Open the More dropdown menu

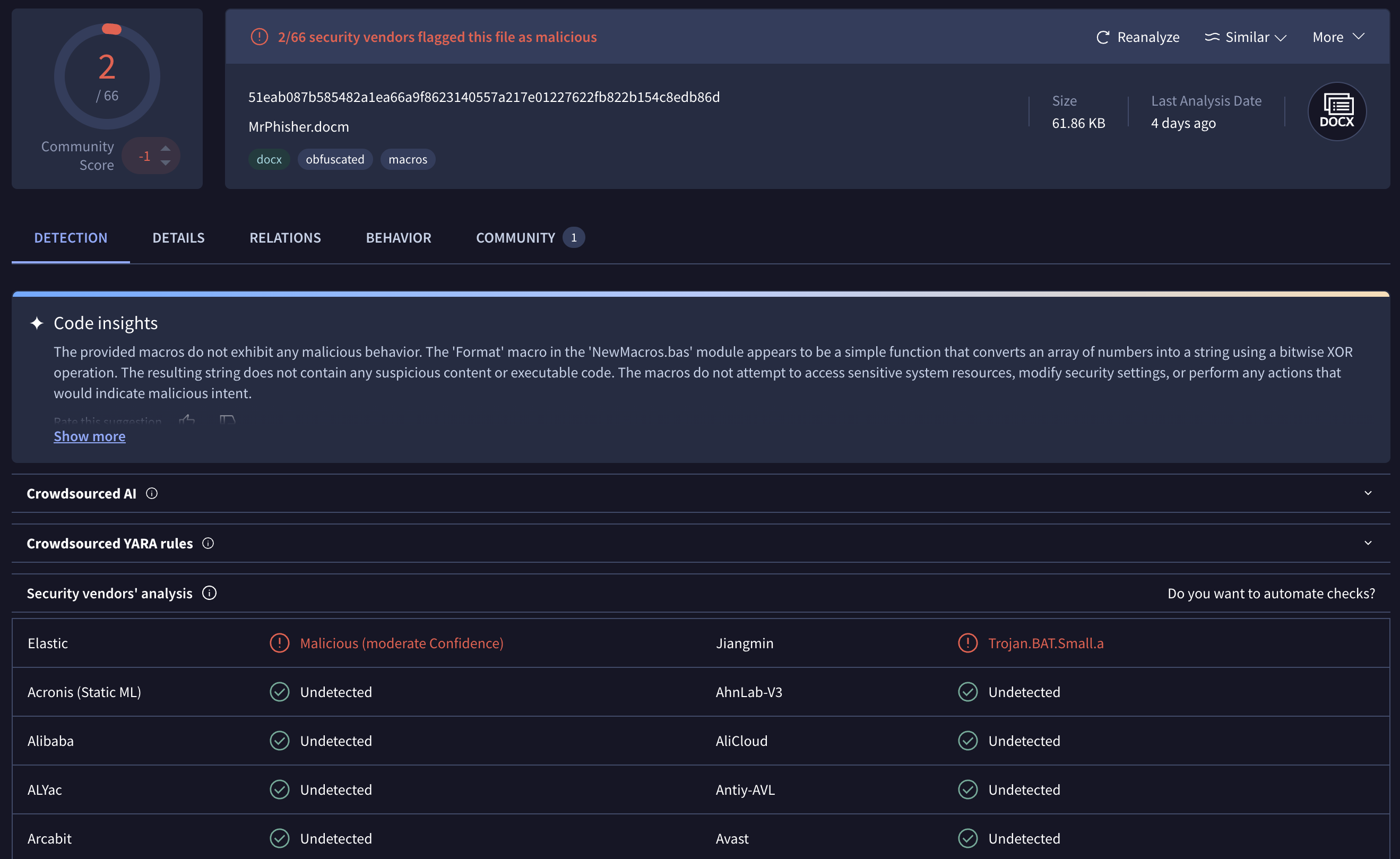[1338, 37]
